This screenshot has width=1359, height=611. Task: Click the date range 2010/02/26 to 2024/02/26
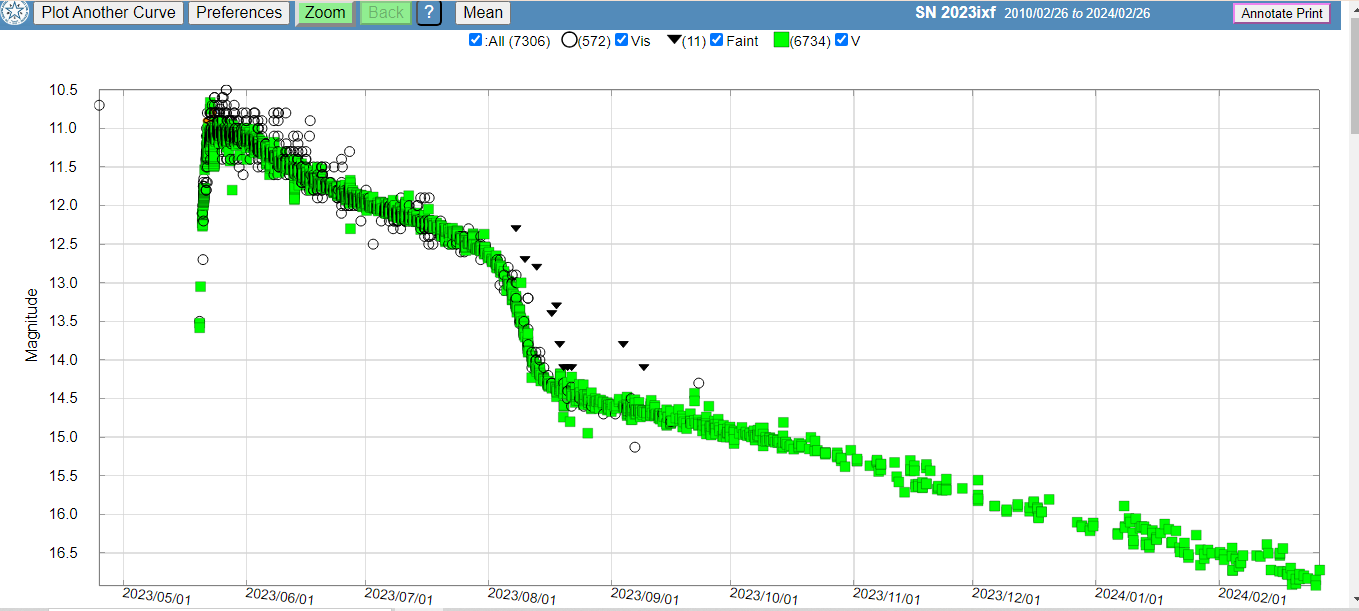(x=1076, y=13)
